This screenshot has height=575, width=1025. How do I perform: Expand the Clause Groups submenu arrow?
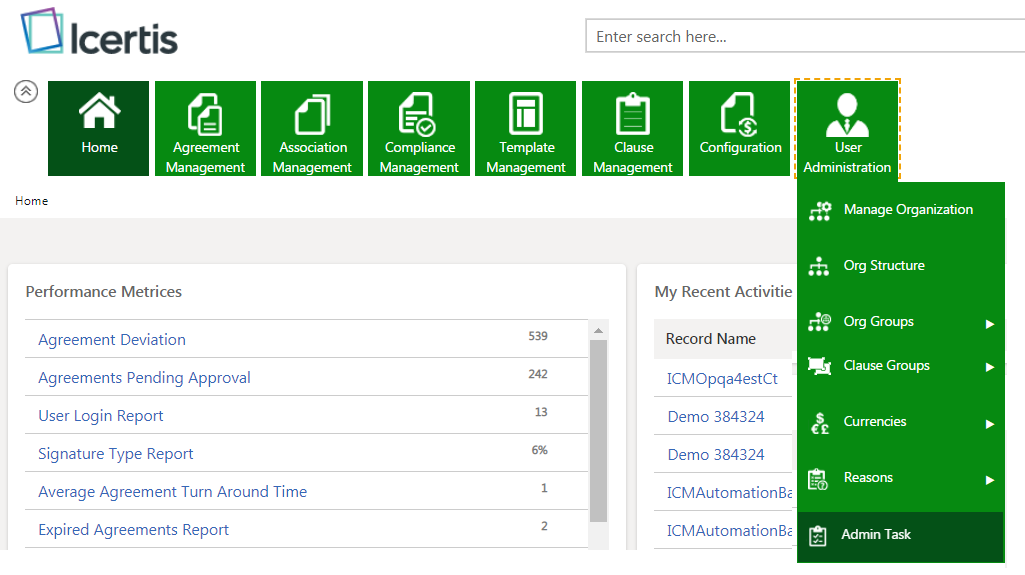coord(989,367)
